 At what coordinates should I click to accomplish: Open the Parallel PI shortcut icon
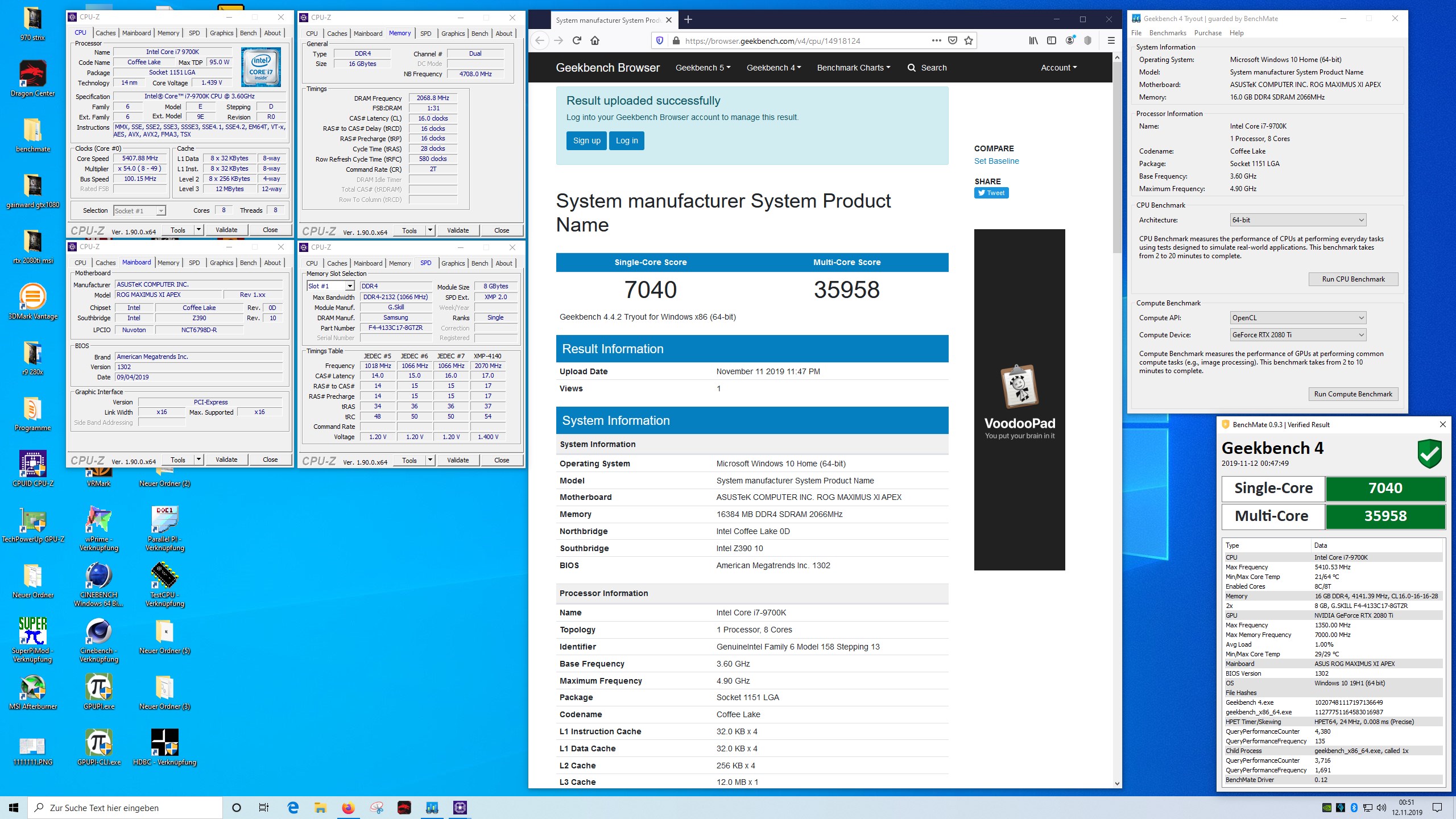coord(165,528)
